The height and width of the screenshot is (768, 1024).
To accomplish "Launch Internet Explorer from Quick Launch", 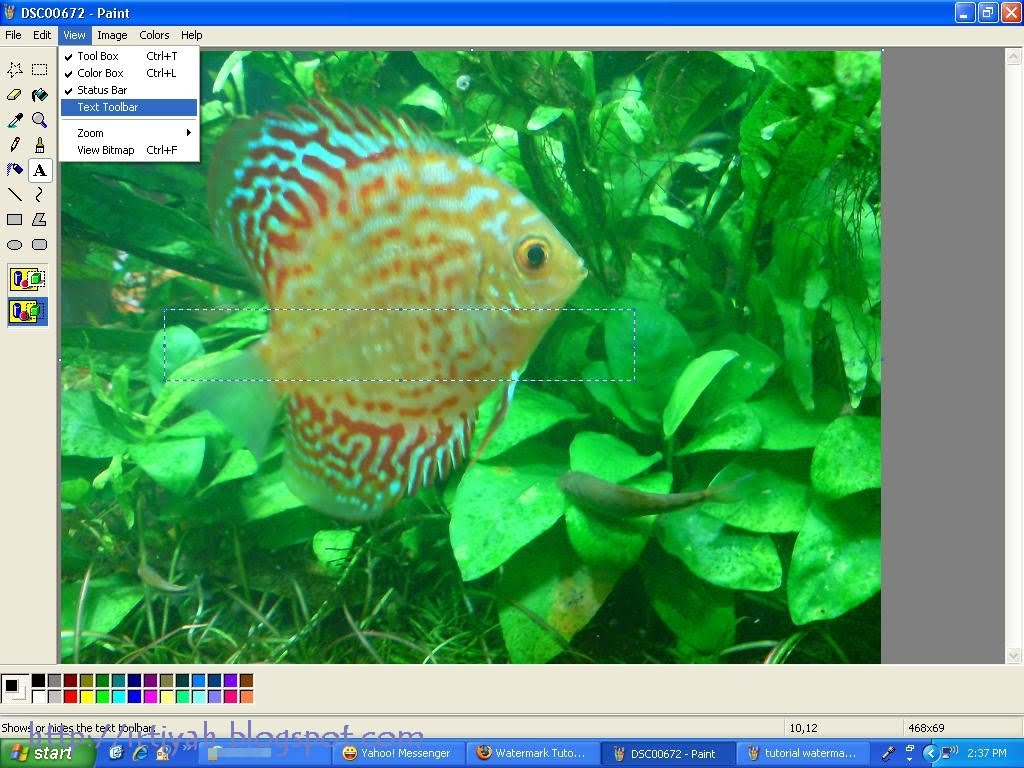I will click(140, 754).
